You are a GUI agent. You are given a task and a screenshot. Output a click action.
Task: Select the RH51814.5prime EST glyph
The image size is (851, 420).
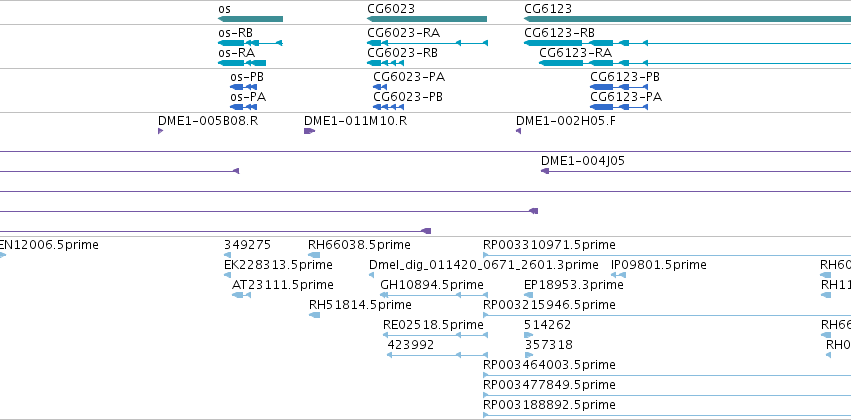point(314,315)
